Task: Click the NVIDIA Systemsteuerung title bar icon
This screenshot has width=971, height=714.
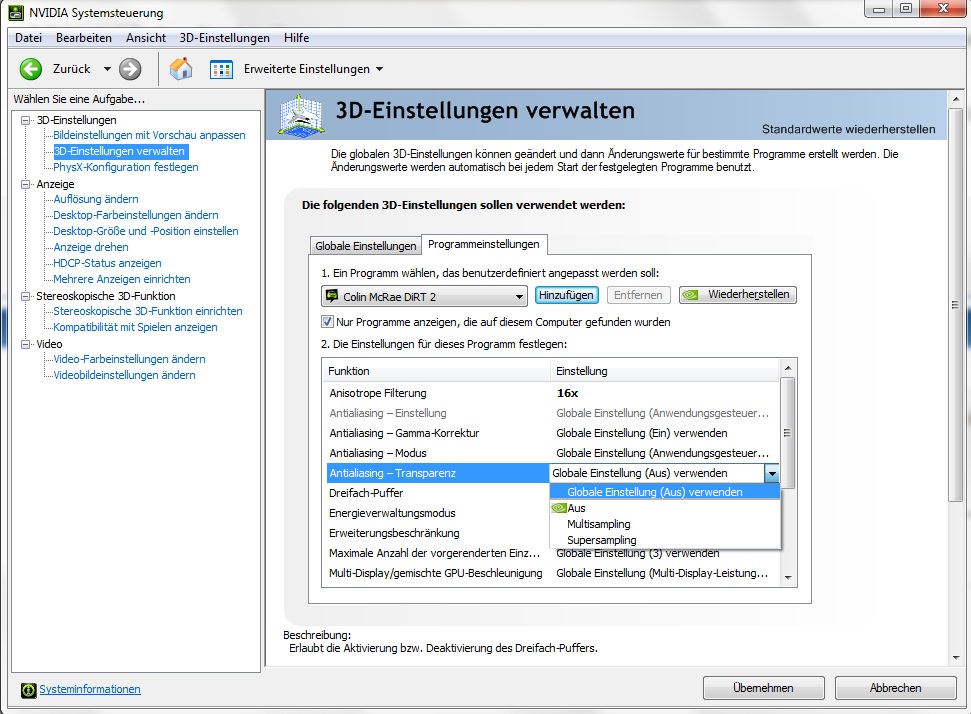Action: click(x=15, y=12)
